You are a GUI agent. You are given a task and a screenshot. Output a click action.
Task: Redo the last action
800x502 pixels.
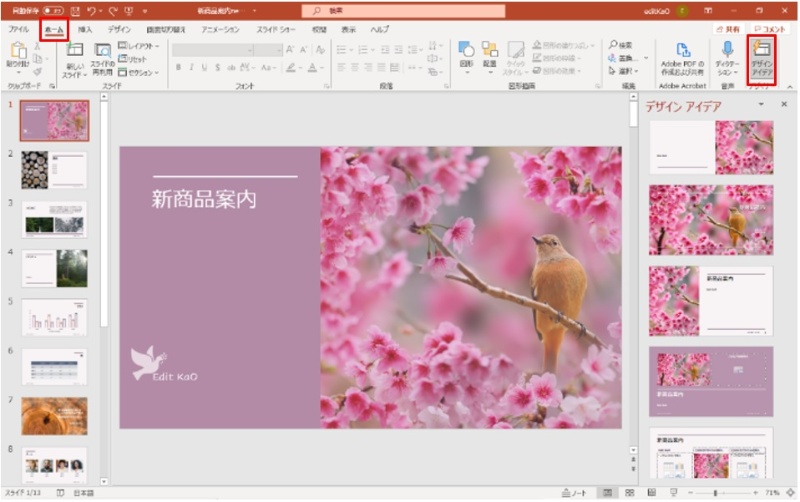(113, 11)
